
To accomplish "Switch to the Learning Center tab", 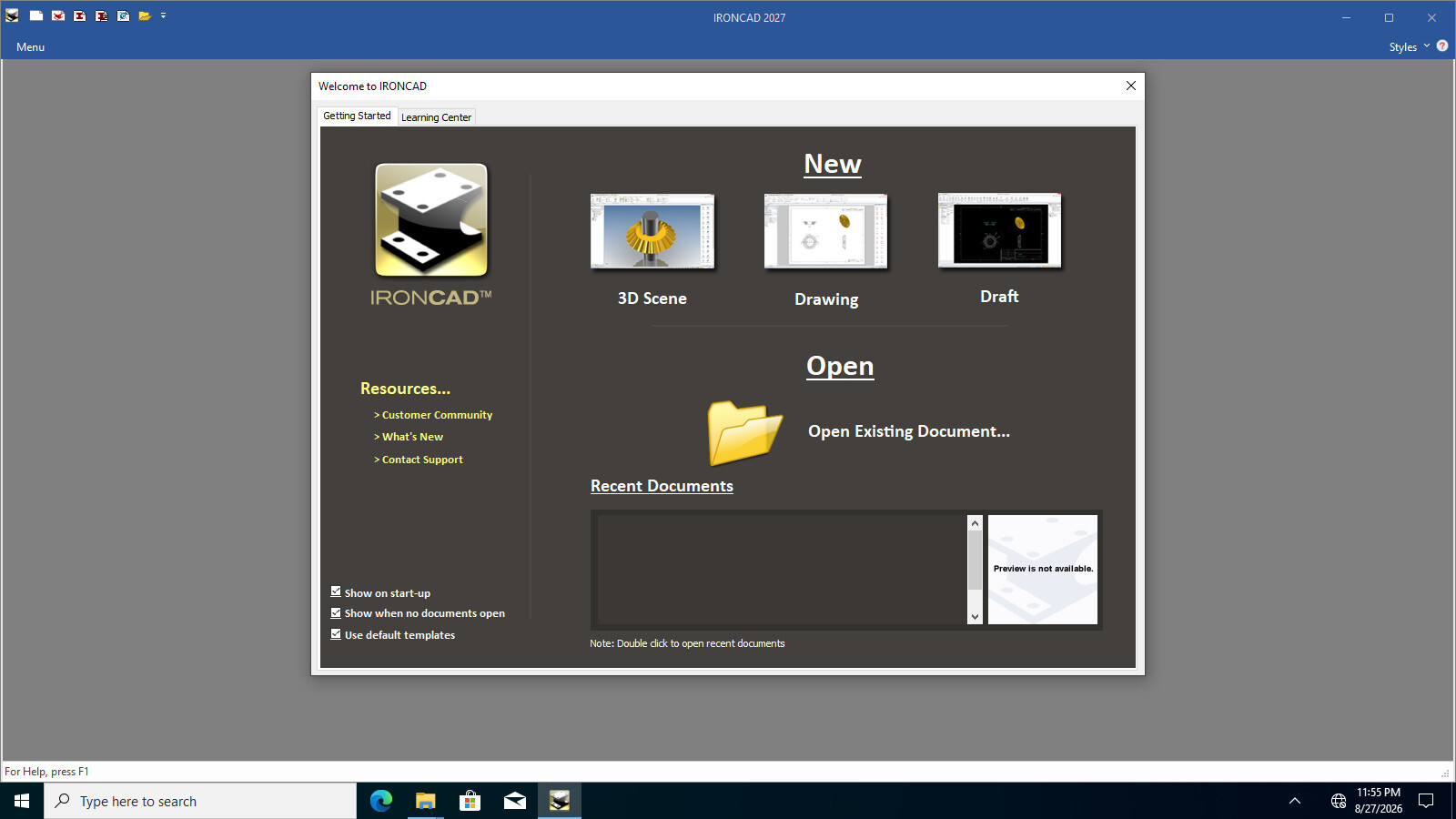I will tap(436, 117).
